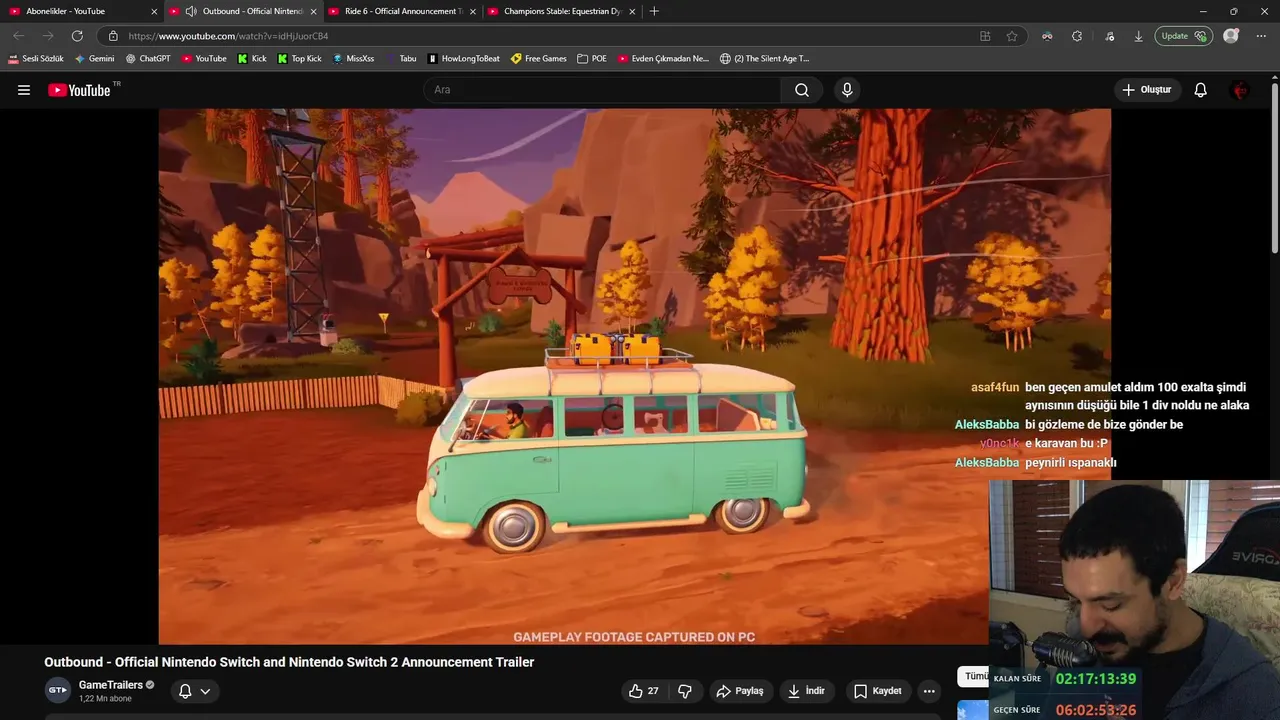Click the video player to pause
This screenshot has height=720, width=1280.
click(634, 376)
